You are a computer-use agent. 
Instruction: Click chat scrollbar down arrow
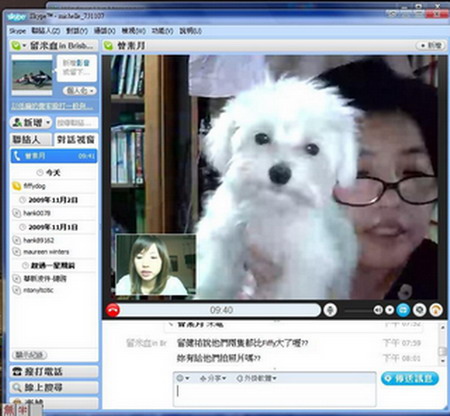[443, 361]
